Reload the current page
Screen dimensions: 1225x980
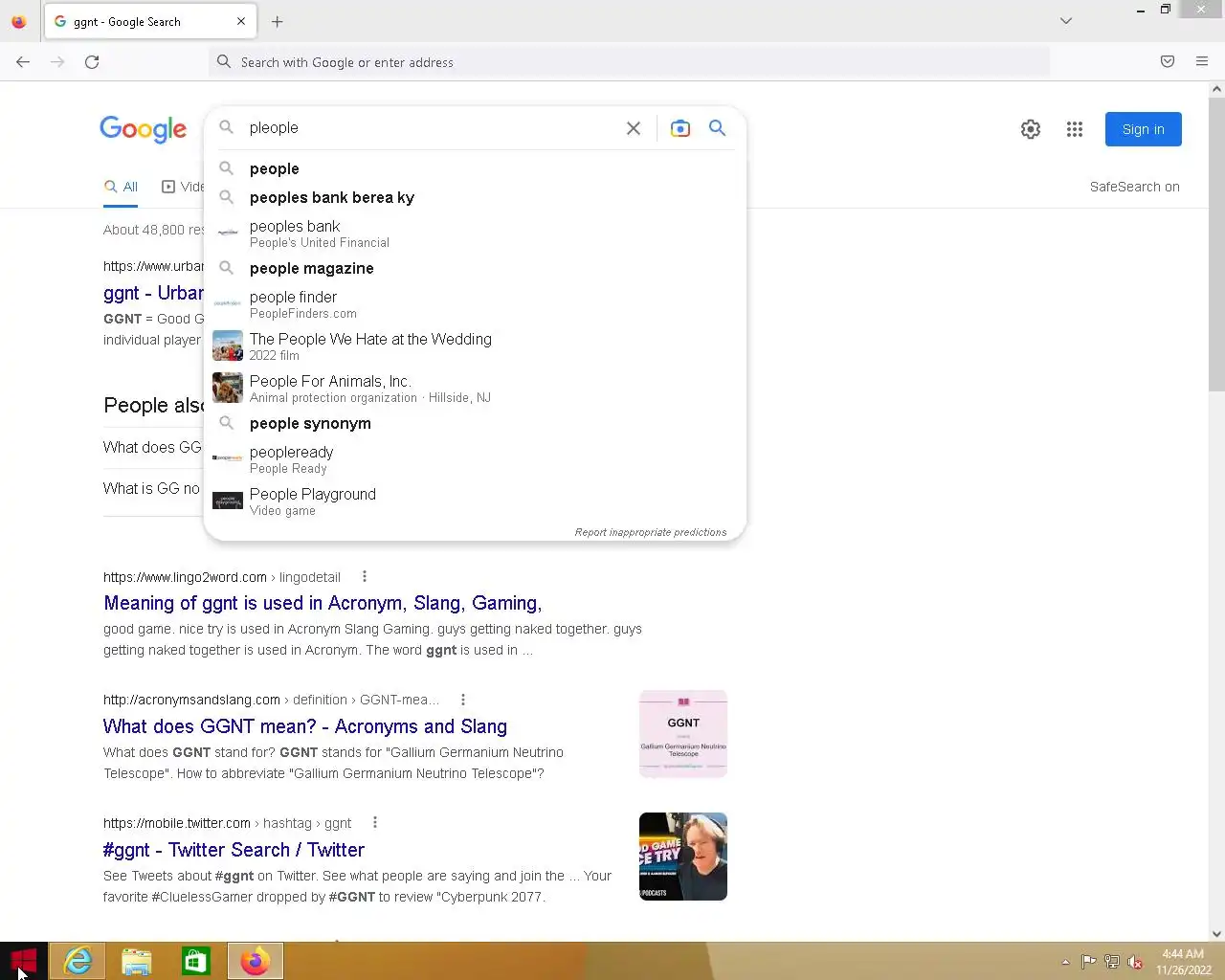(92, 62)
